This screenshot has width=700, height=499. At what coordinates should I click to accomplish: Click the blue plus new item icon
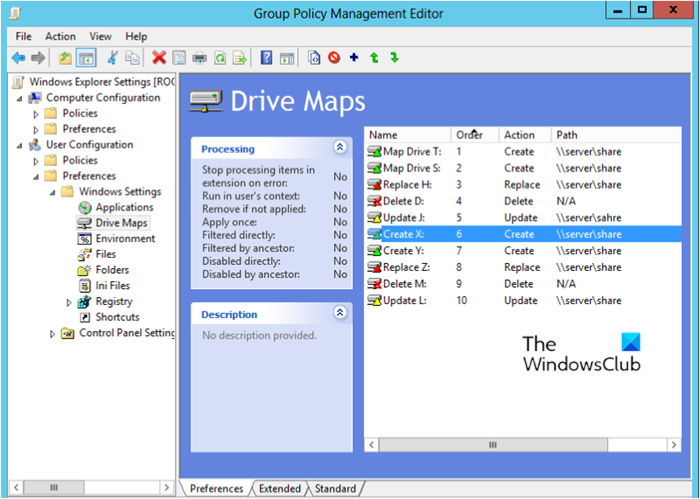click(354, 58)
